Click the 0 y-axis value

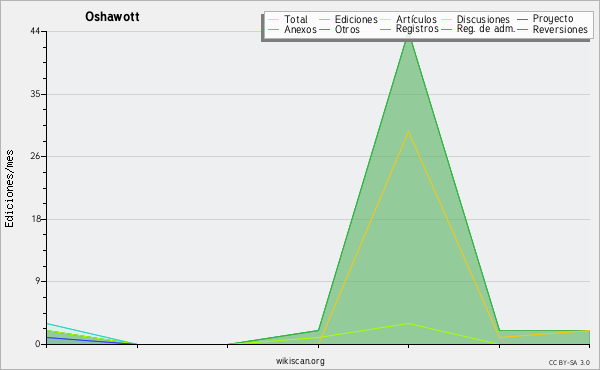pyautogui.click(x=38, y=344)
